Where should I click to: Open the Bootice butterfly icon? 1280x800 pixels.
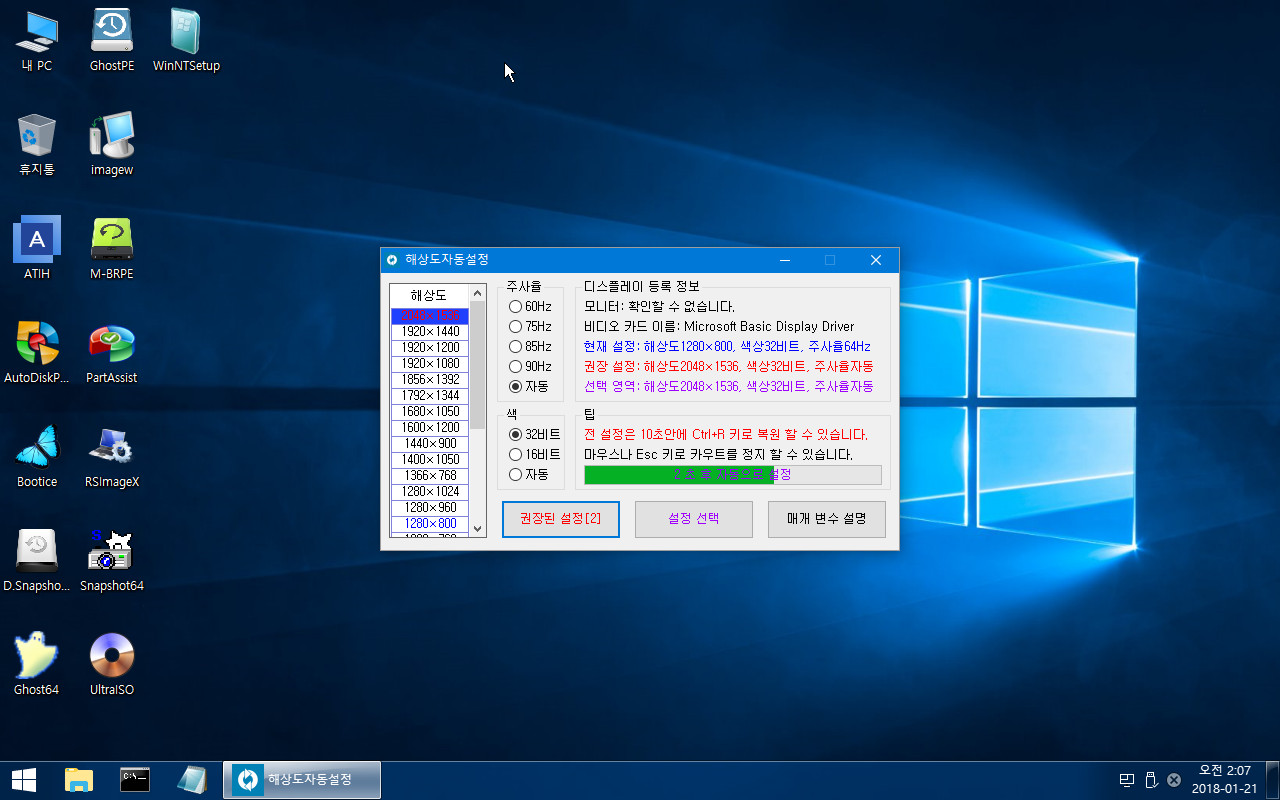[37, 456]
